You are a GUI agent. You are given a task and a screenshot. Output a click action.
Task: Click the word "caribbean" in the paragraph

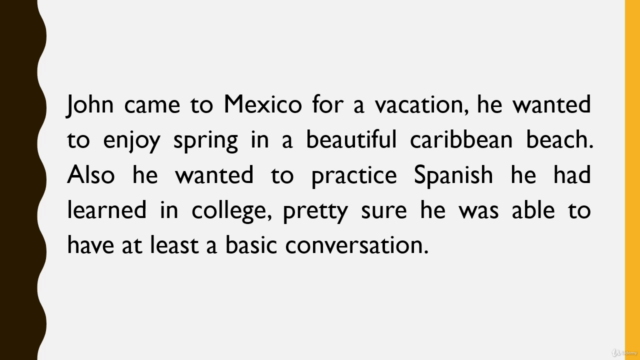tap(461, 139)
